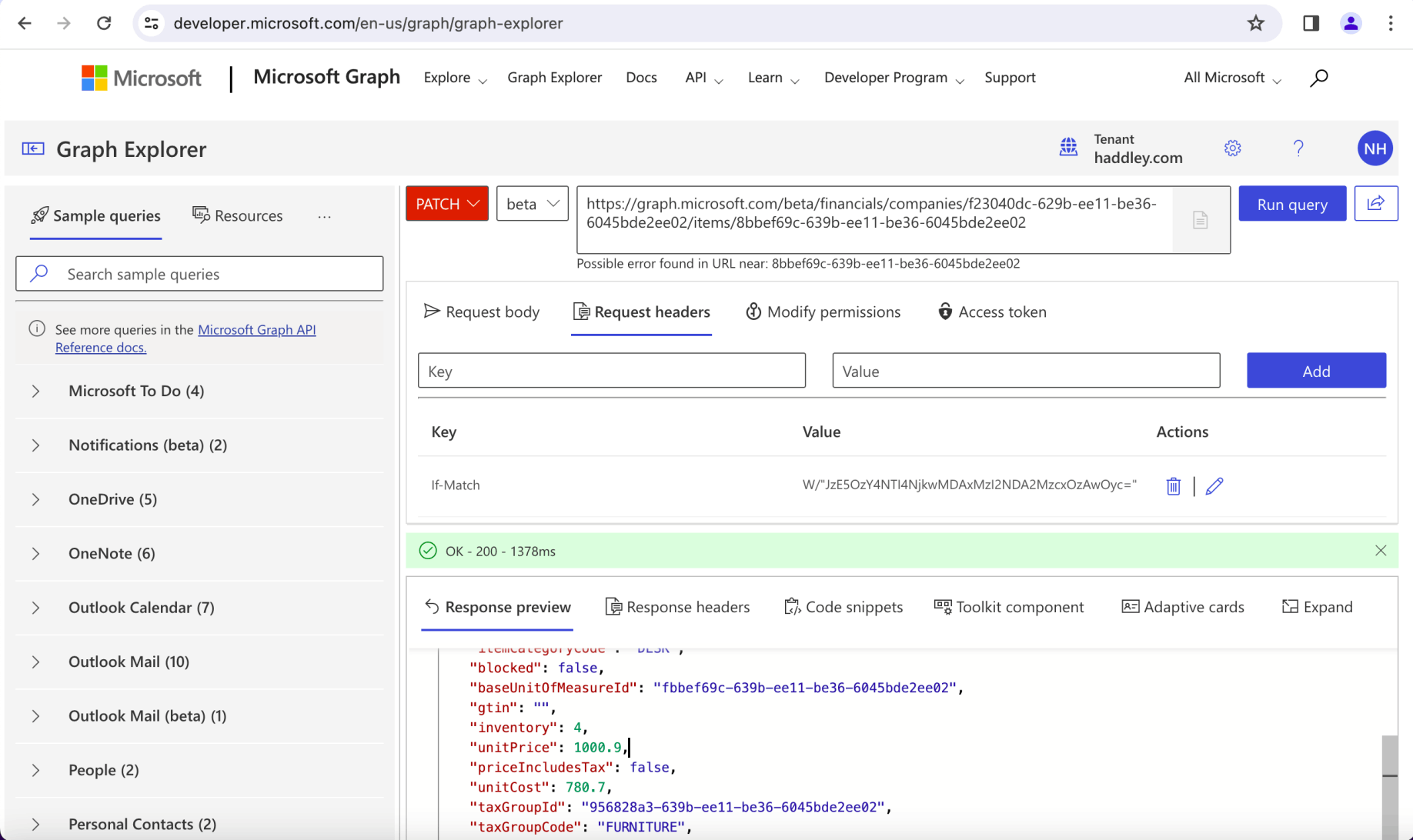
Task: Open the Response headers tab
Action: coord(677,607)
